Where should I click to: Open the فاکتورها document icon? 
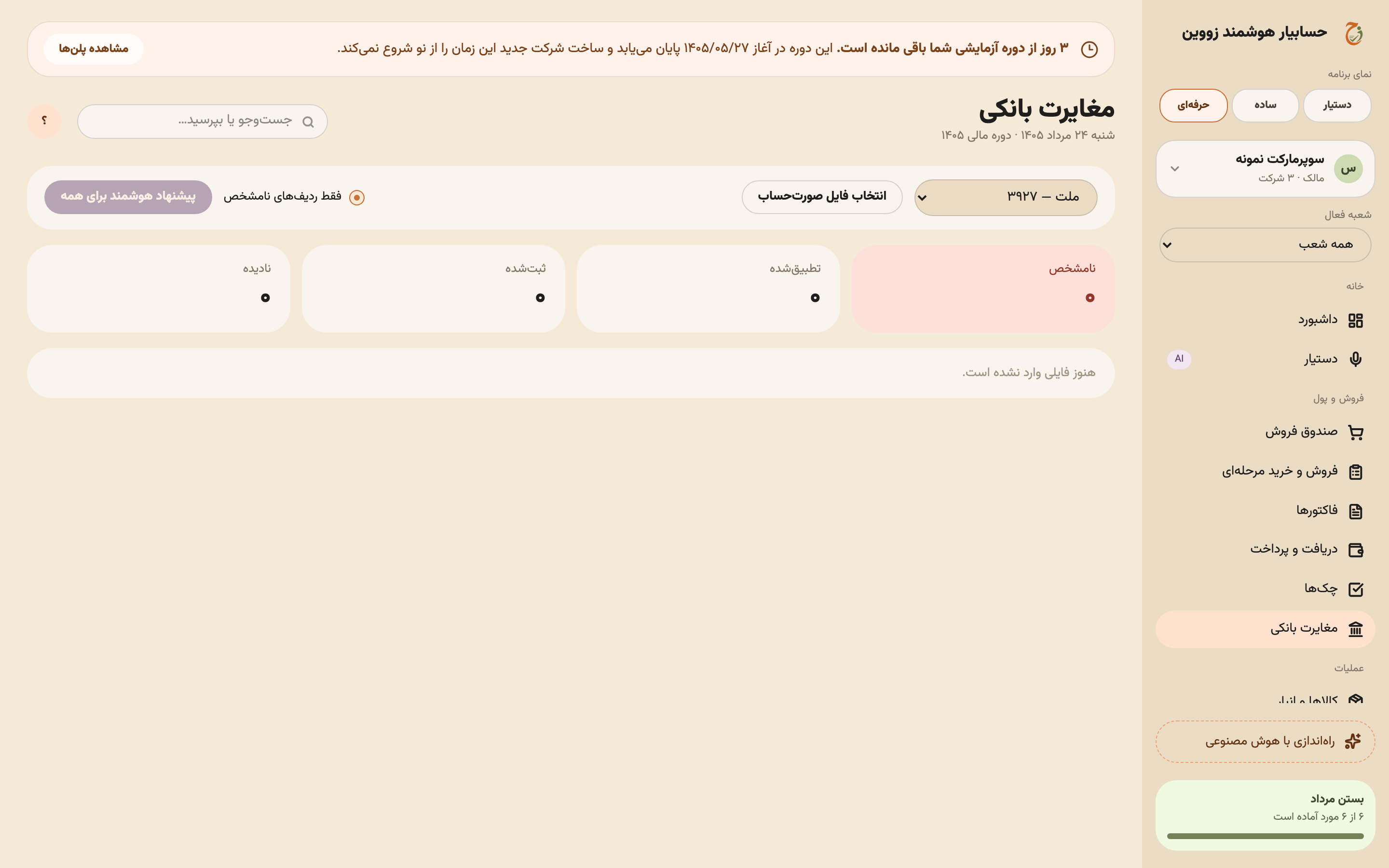(1355, 511)
